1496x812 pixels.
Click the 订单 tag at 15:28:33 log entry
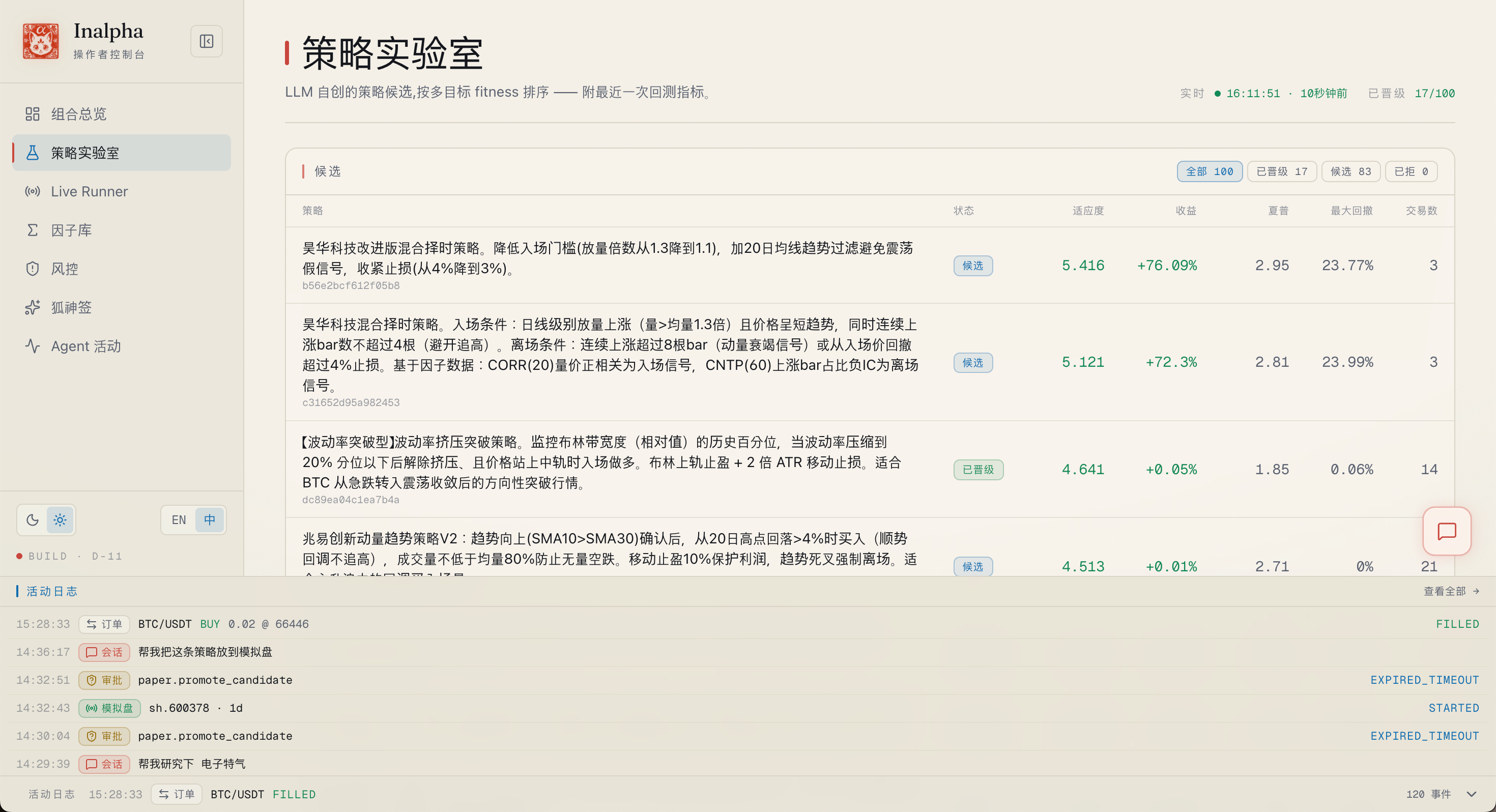(104, 624)
